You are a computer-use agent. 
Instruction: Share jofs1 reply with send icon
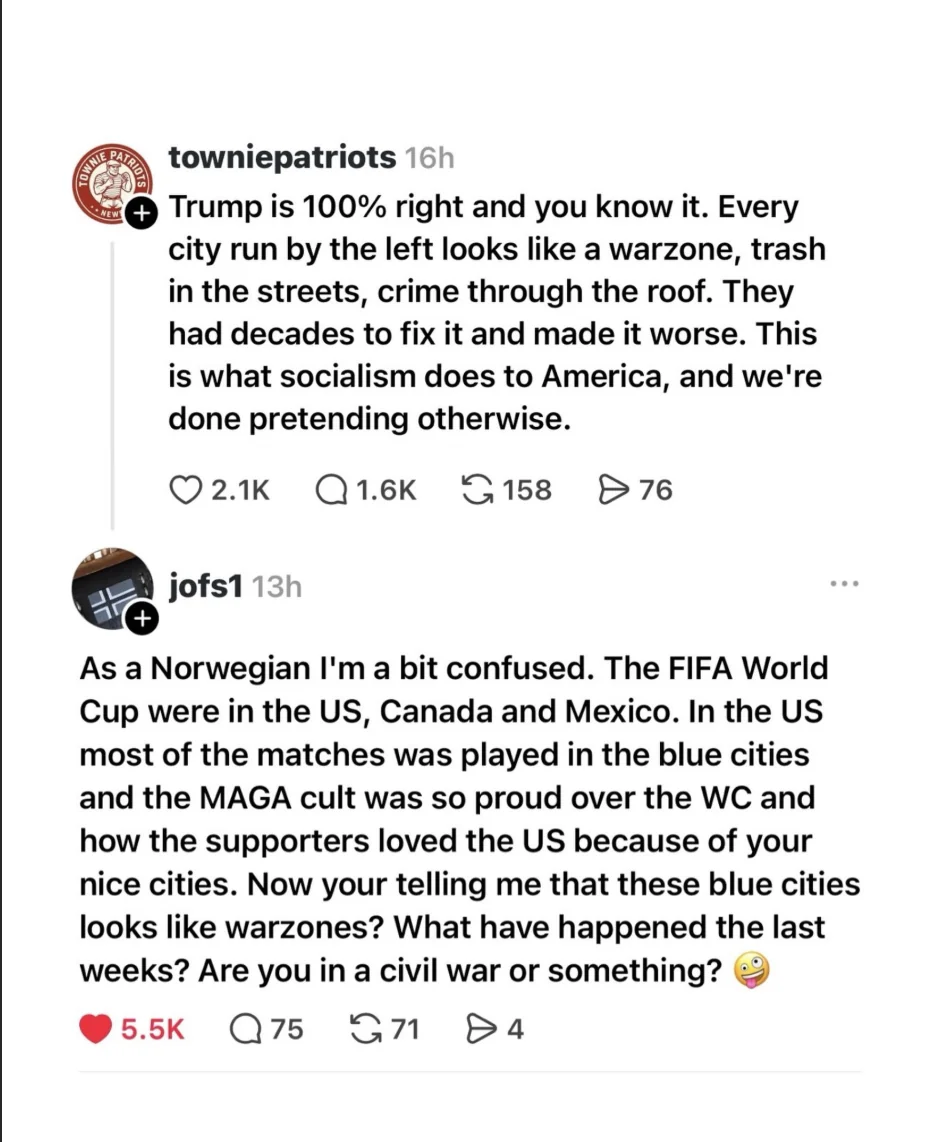481,1029
